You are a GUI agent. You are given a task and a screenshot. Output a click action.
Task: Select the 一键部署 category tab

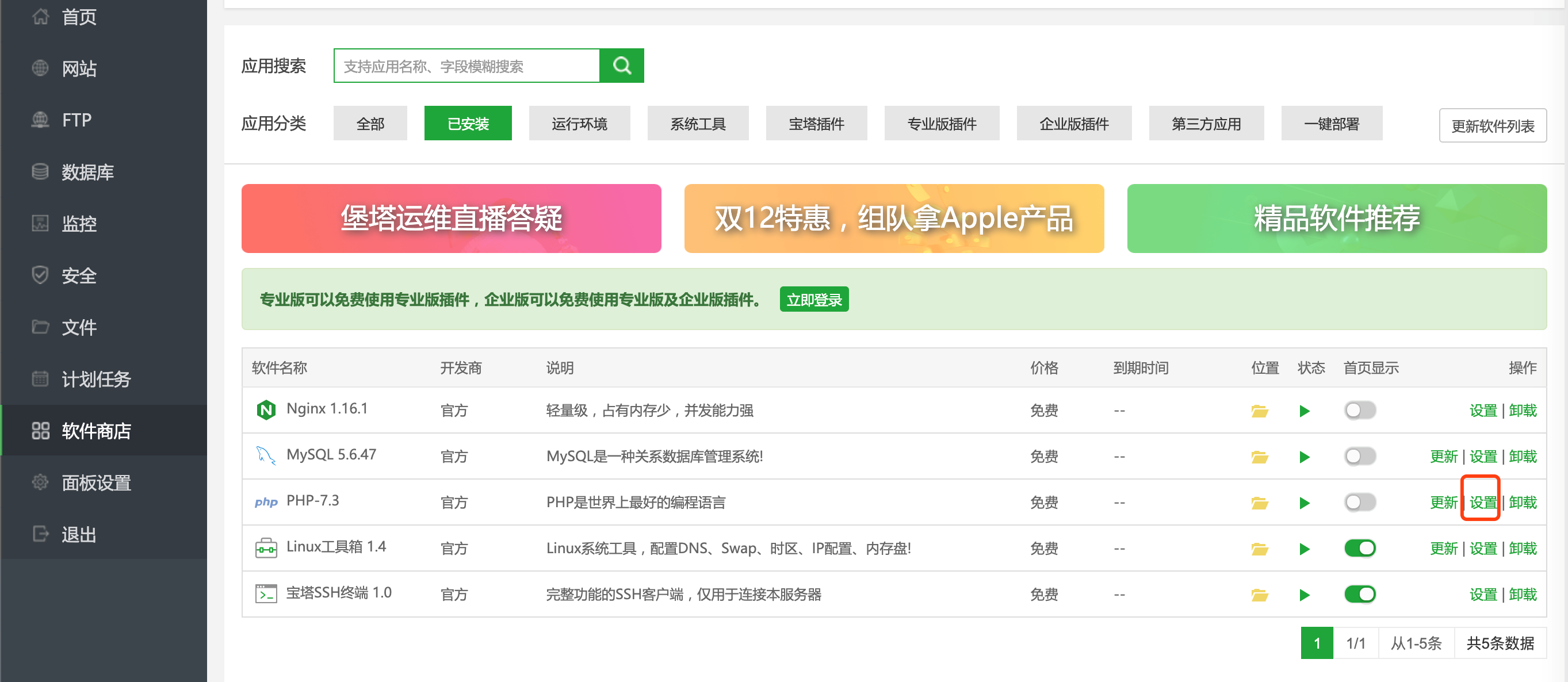pyautogui.click(x=1332, y=124)
